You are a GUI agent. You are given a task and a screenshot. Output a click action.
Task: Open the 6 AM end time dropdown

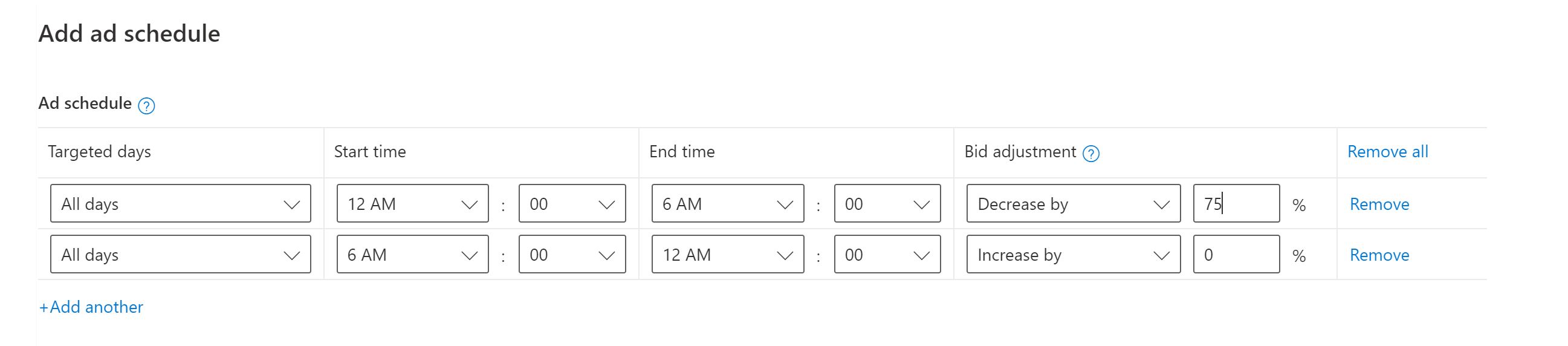727,203
